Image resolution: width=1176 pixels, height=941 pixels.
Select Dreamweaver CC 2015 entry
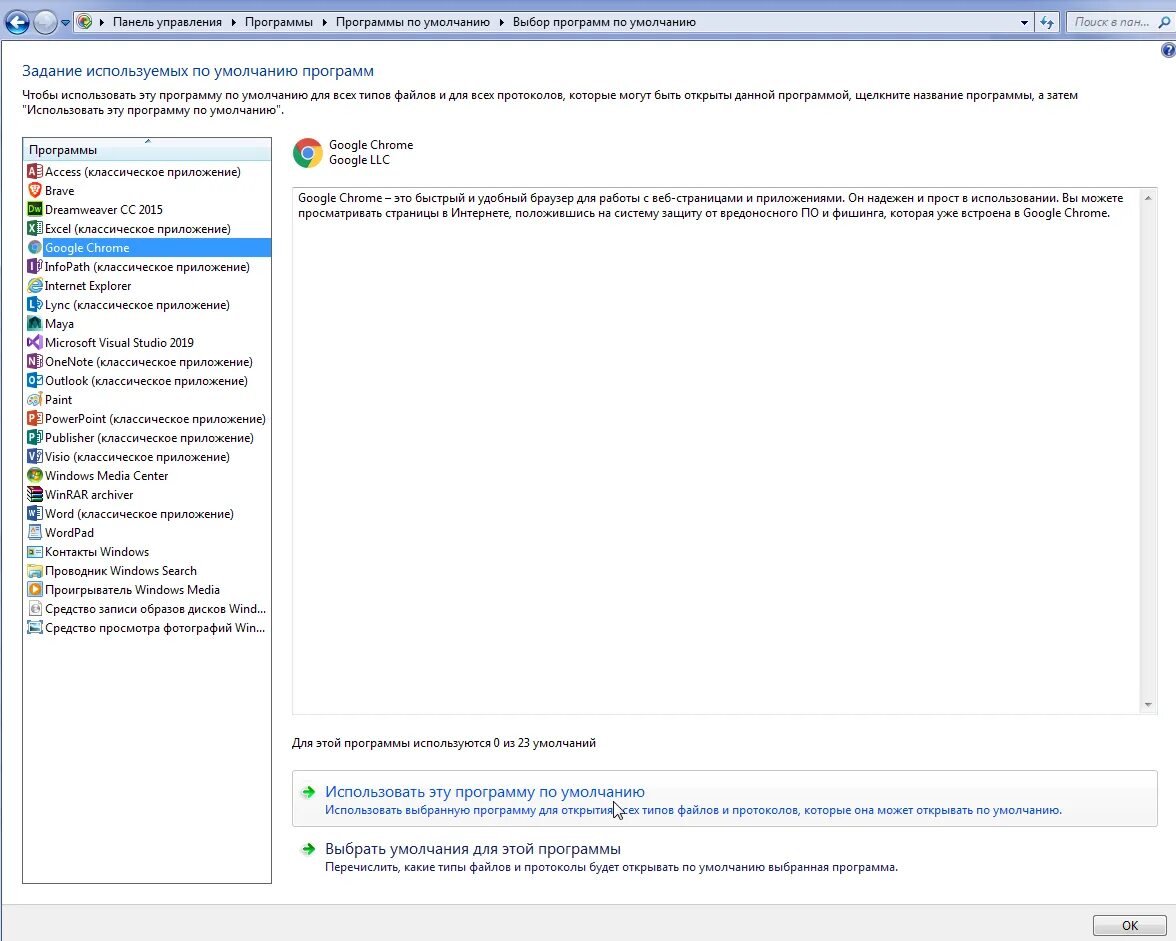tap(147, 209)
